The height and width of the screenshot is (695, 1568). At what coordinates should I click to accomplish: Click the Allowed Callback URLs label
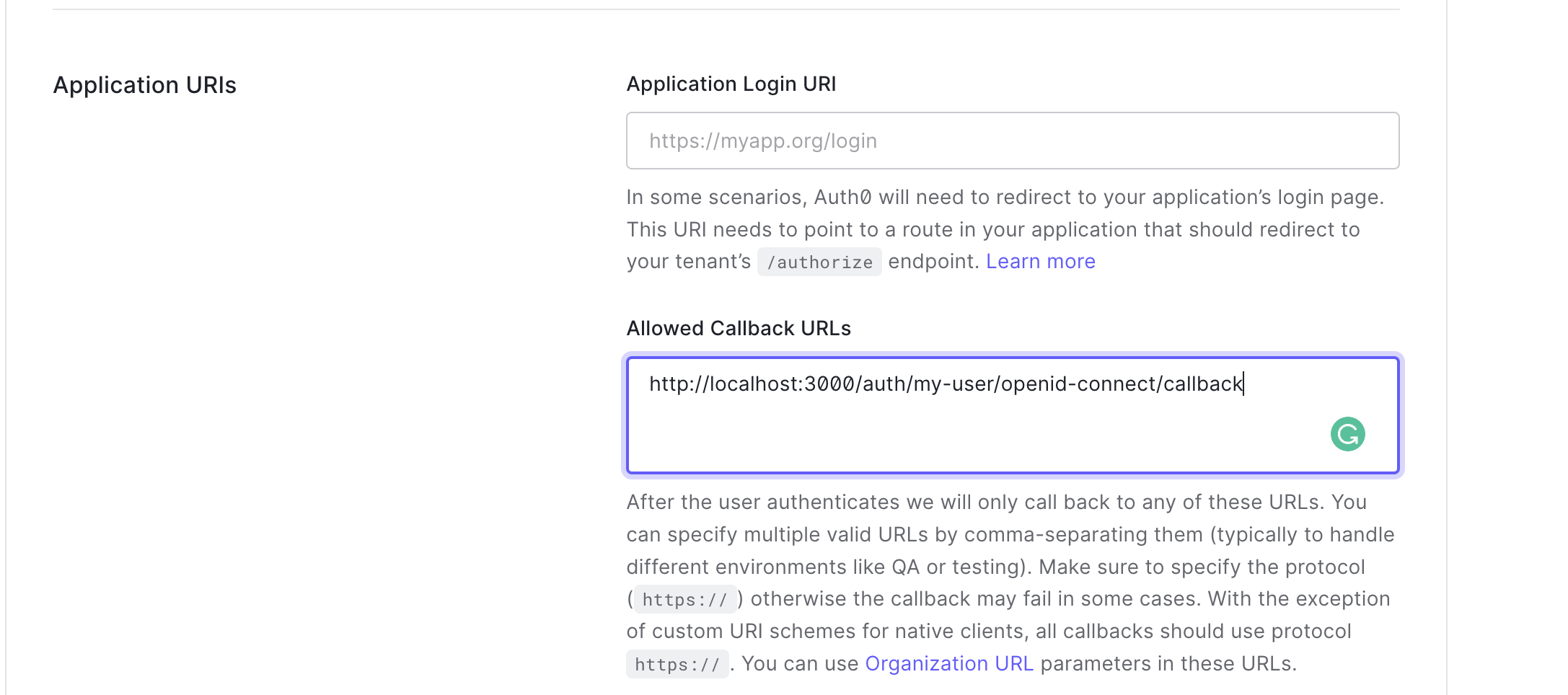tap(738, 328)
